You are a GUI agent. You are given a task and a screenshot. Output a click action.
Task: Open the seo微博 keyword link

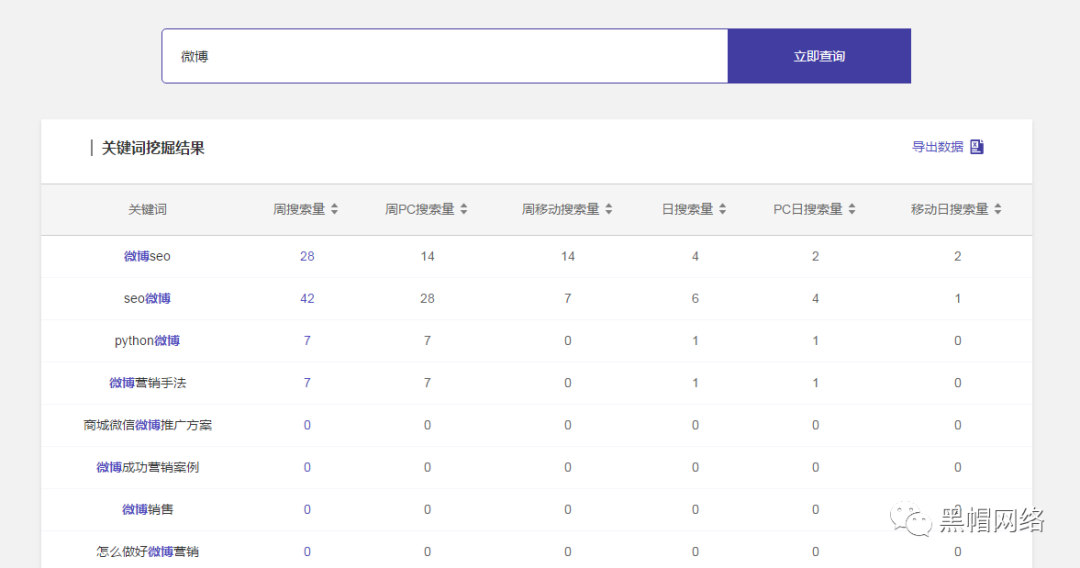pyautogui.click(x=147, y=298)
